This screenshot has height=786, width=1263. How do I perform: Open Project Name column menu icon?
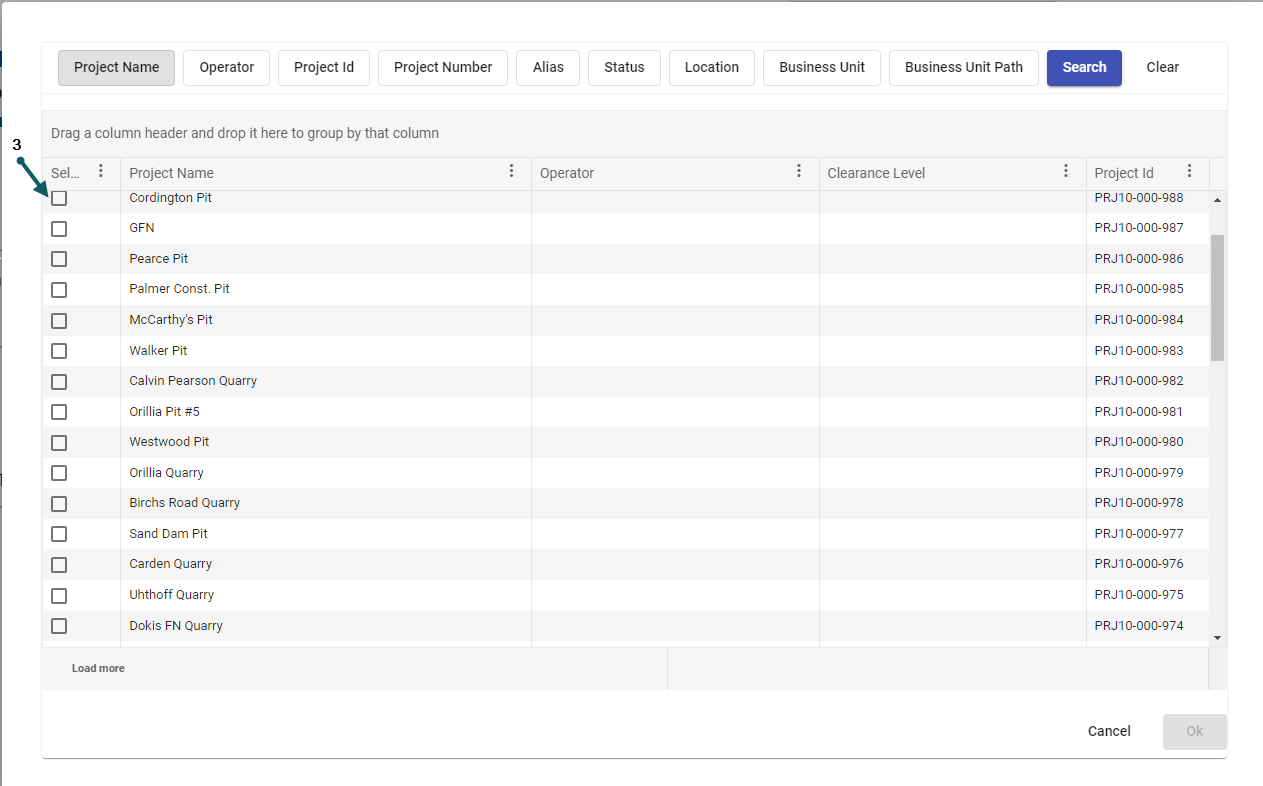[512, 172]
